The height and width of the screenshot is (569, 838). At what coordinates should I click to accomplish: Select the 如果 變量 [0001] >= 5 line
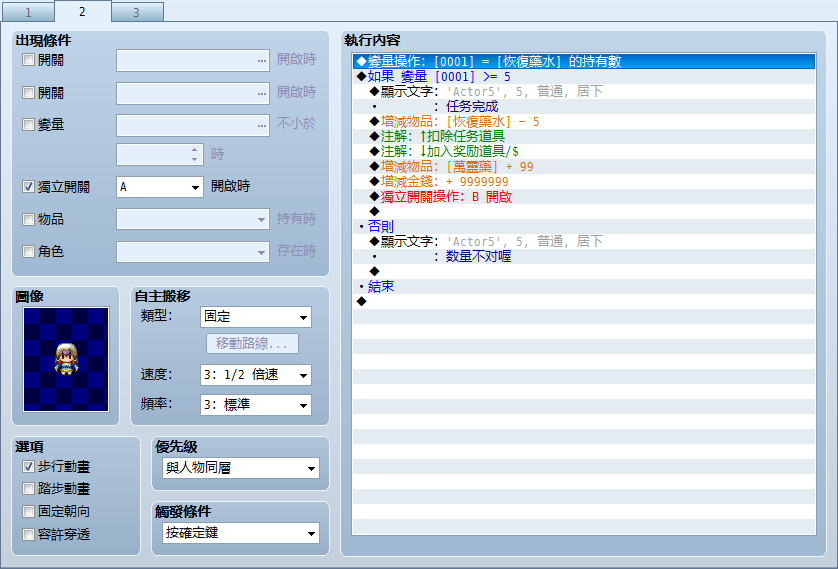click(584, 76)
